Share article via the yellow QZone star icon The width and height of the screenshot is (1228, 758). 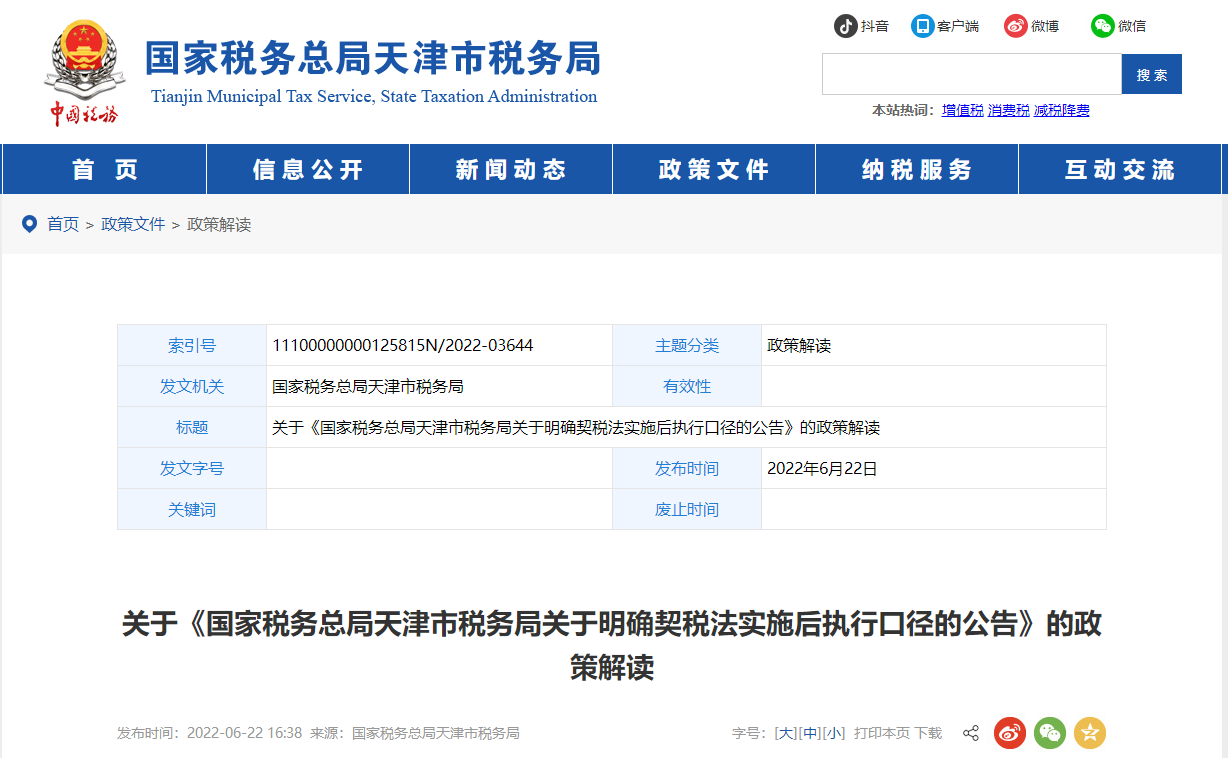[1089, 733]
